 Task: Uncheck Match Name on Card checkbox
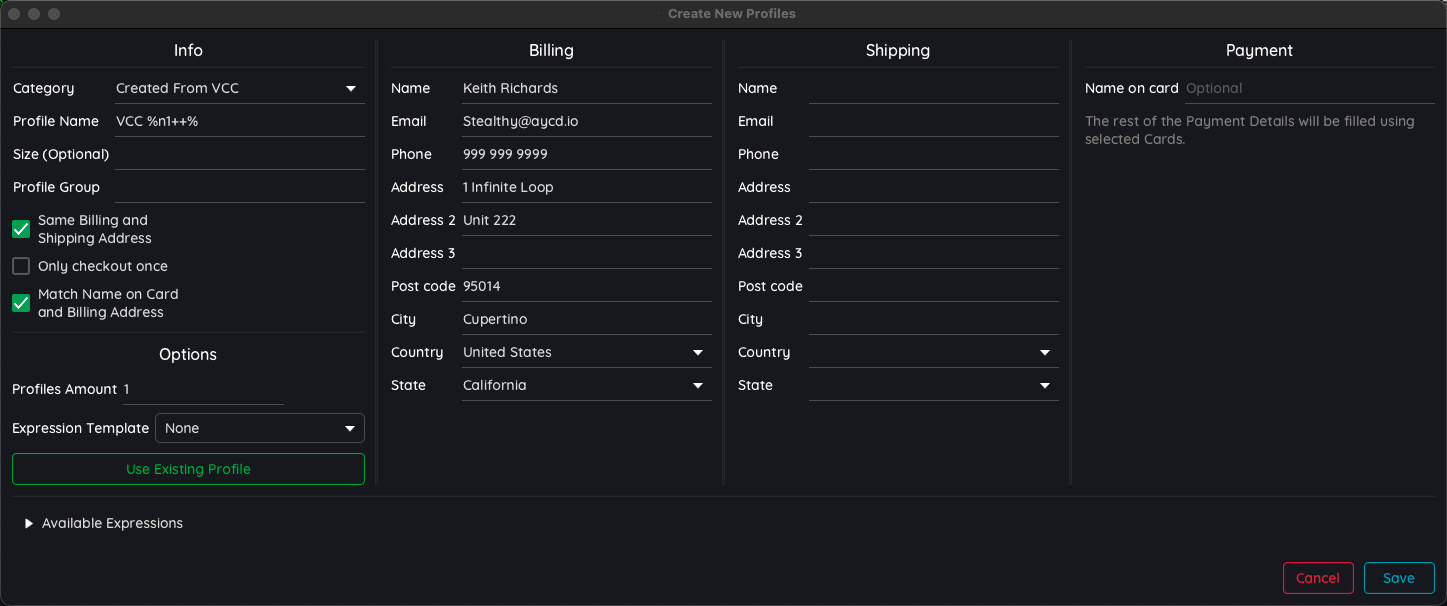[21, 303]
